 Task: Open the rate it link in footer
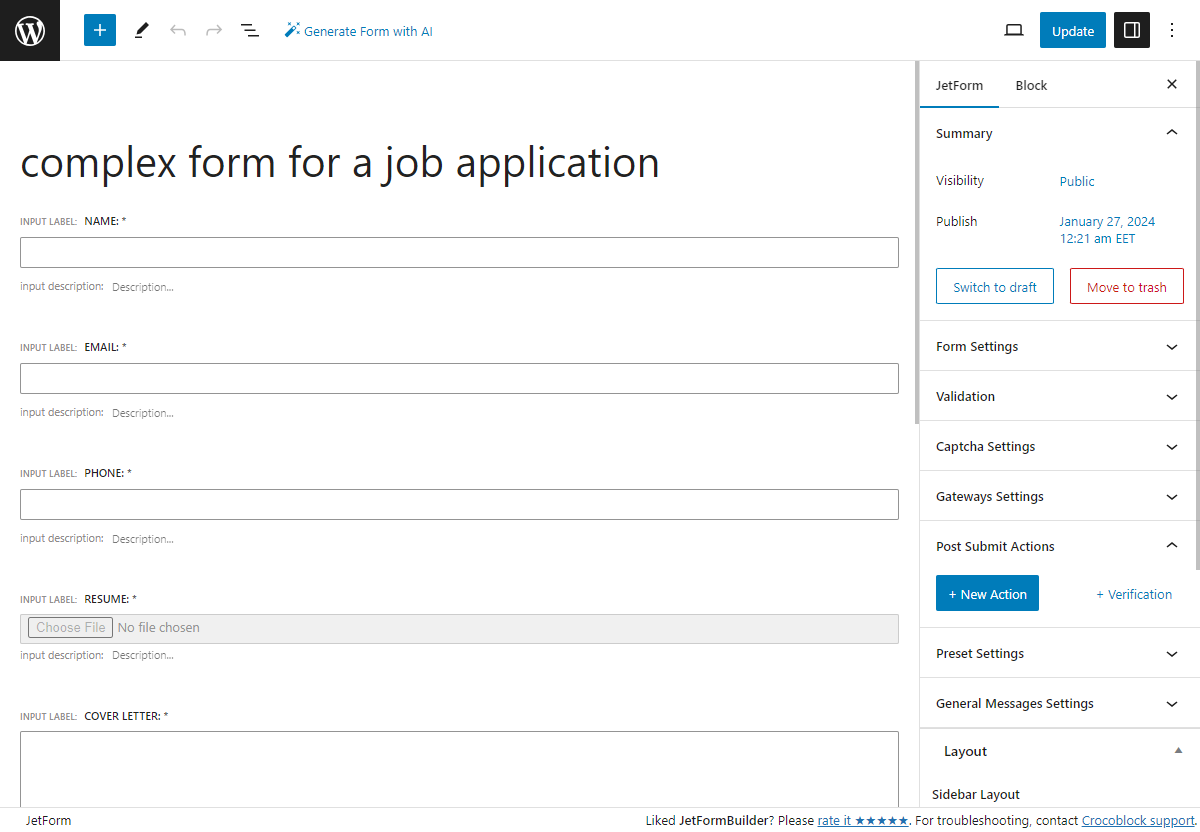(834, 820)
